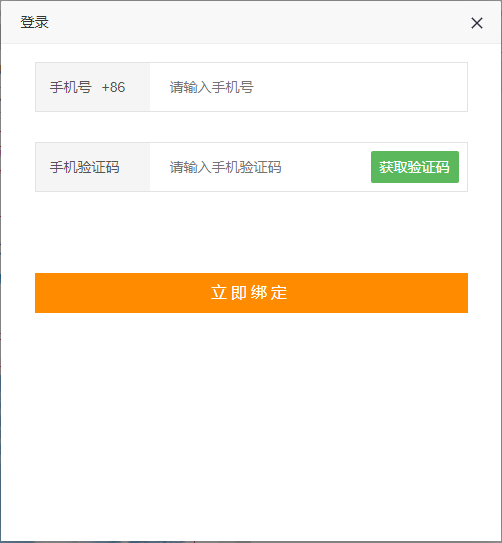Click the 请输入手机号 phone number field
502x543 pixels.
(x=308, y=87)
